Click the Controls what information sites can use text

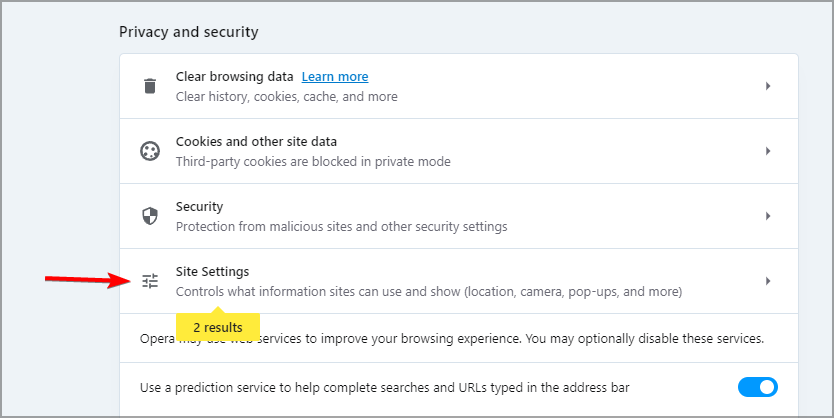point(429,291)
